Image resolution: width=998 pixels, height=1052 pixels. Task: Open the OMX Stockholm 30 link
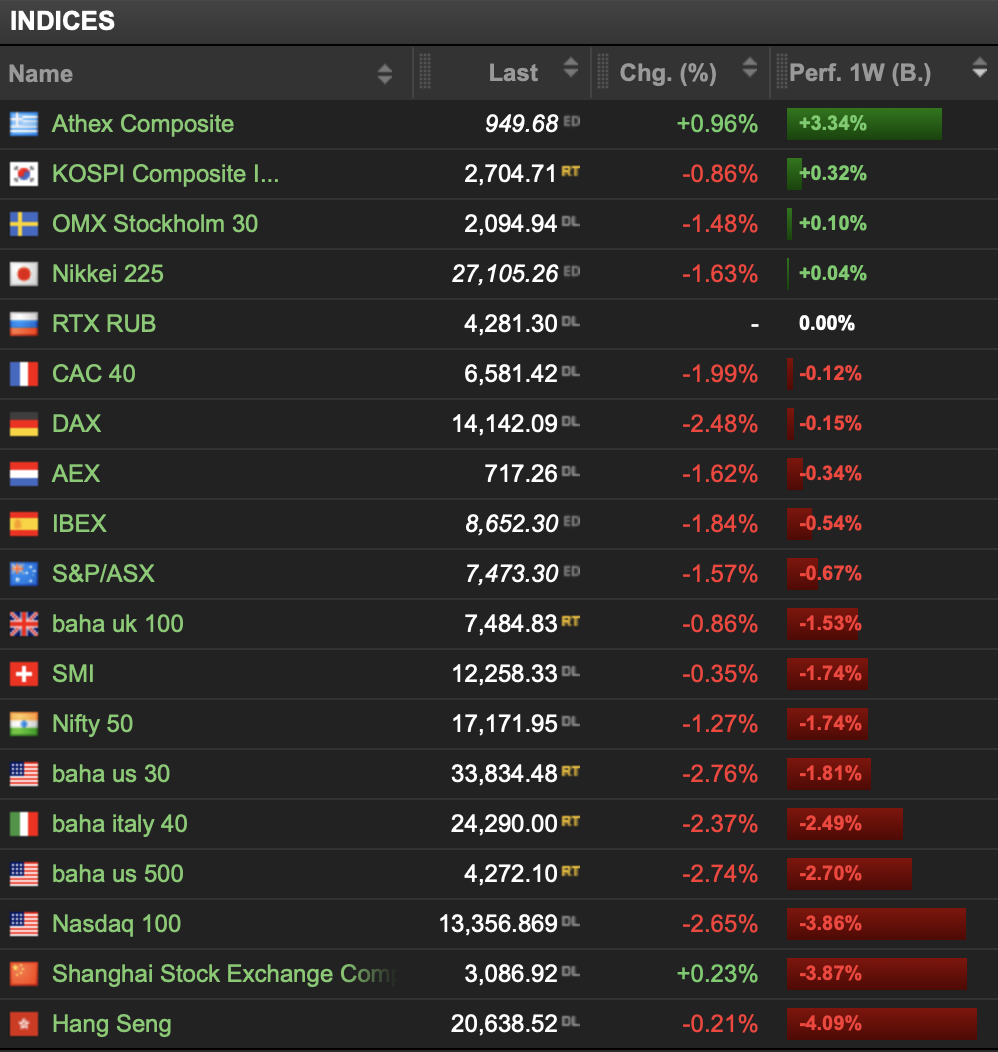(x=155, y=224)
